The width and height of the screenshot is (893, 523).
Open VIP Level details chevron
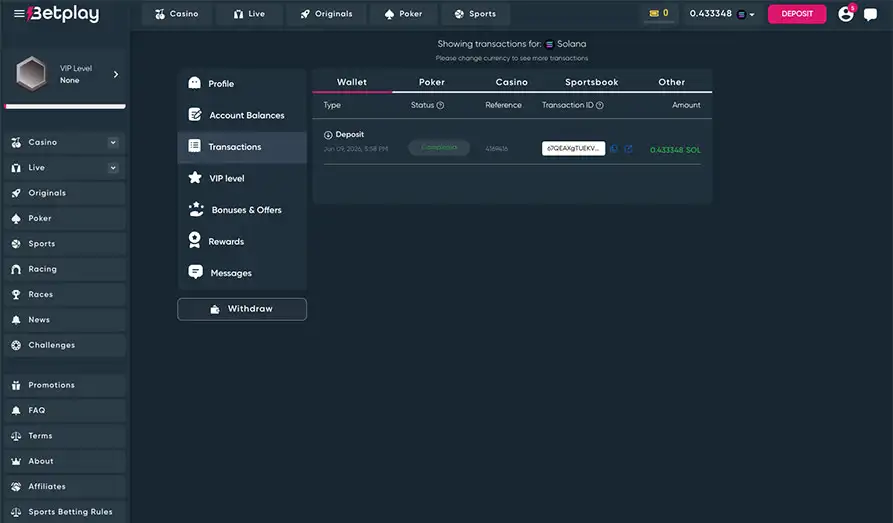(116, 74)
